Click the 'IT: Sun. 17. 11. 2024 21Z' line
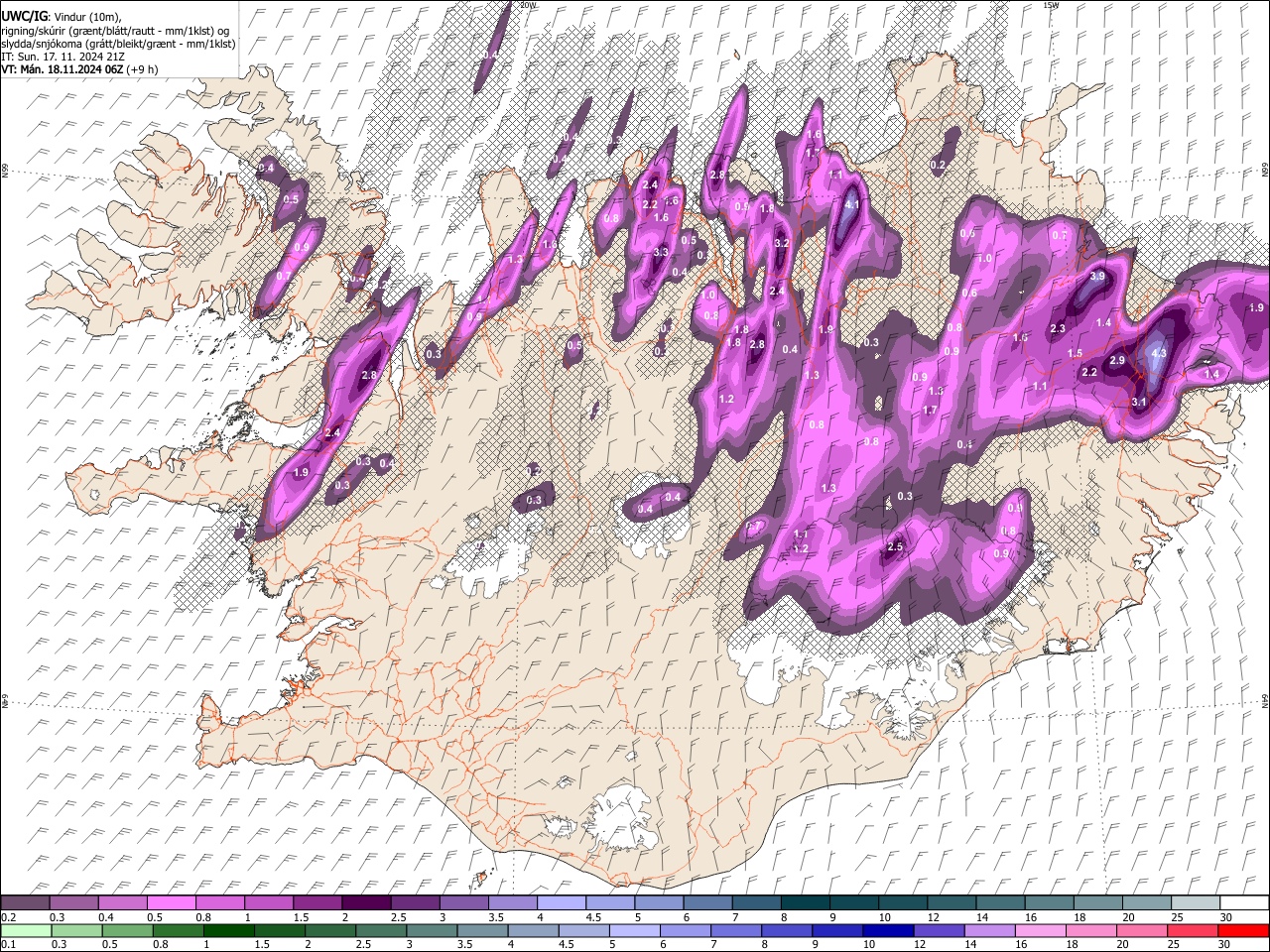 point(63,57)
